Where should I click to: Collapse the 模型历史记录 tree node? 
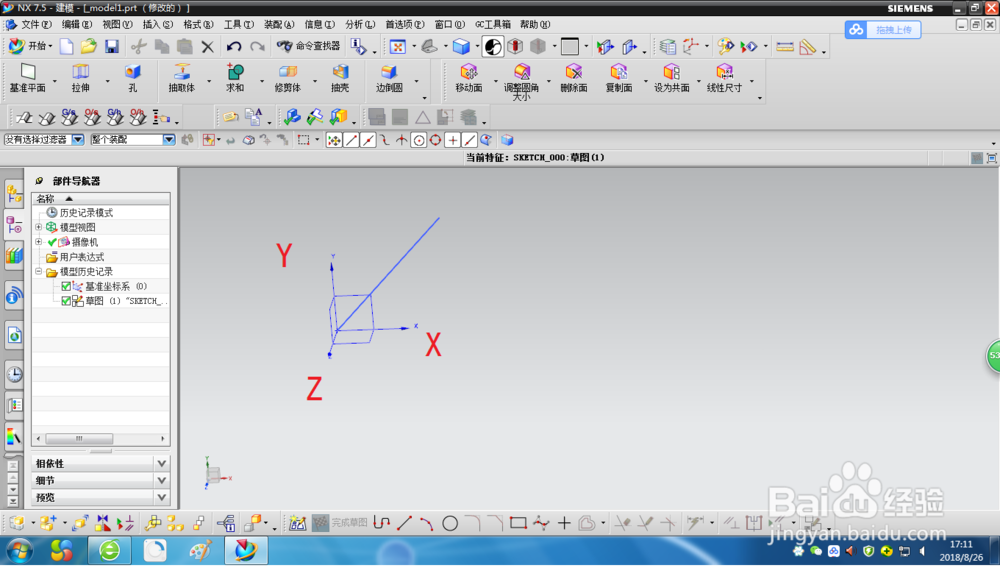38,272
